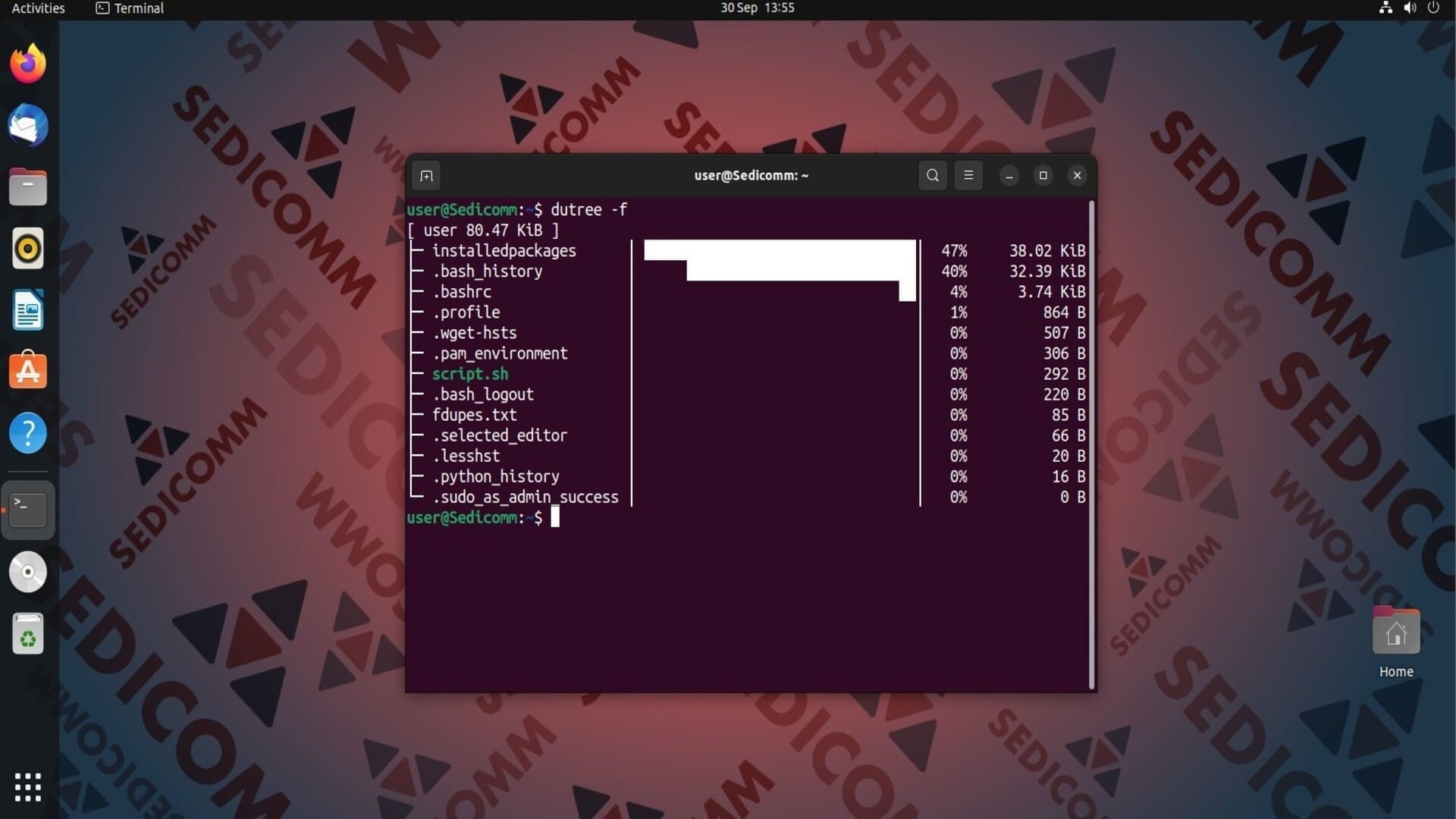Open the Files manager in dock

point(28,187)
